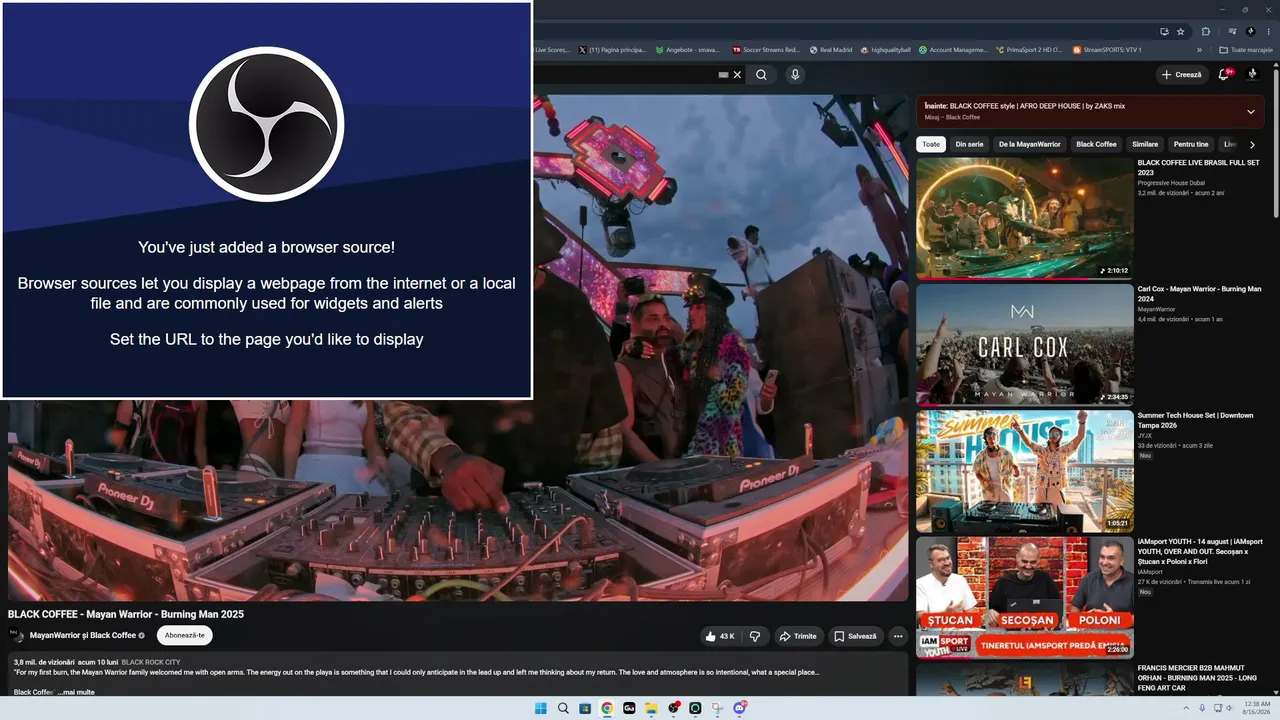Select the 'Pentru tine' filter chip
The image size is (1280, 720).
[x=1191, y=145]
